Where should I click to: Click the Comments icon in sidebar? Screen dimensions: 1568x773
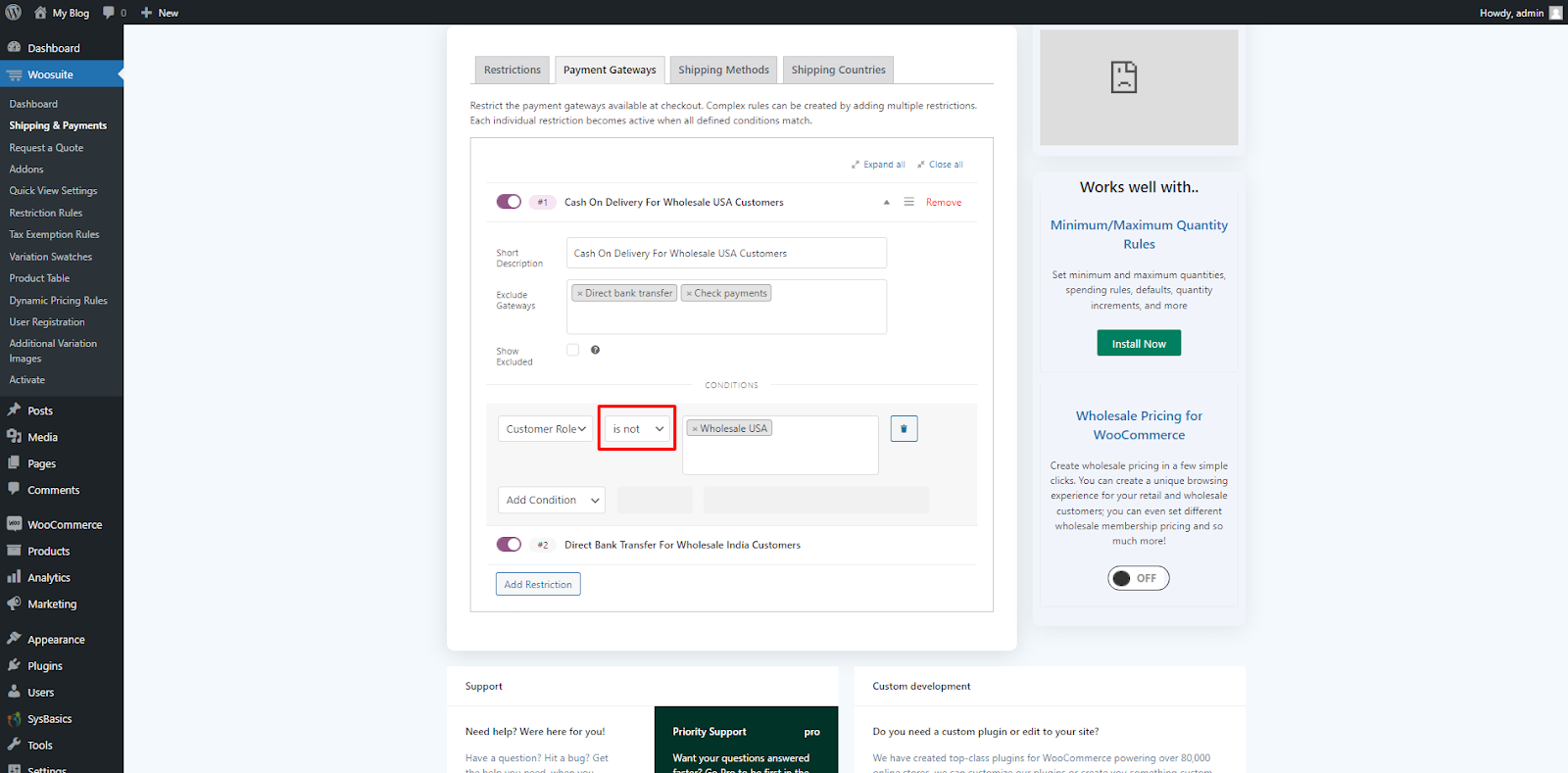[x=14, y=489]
